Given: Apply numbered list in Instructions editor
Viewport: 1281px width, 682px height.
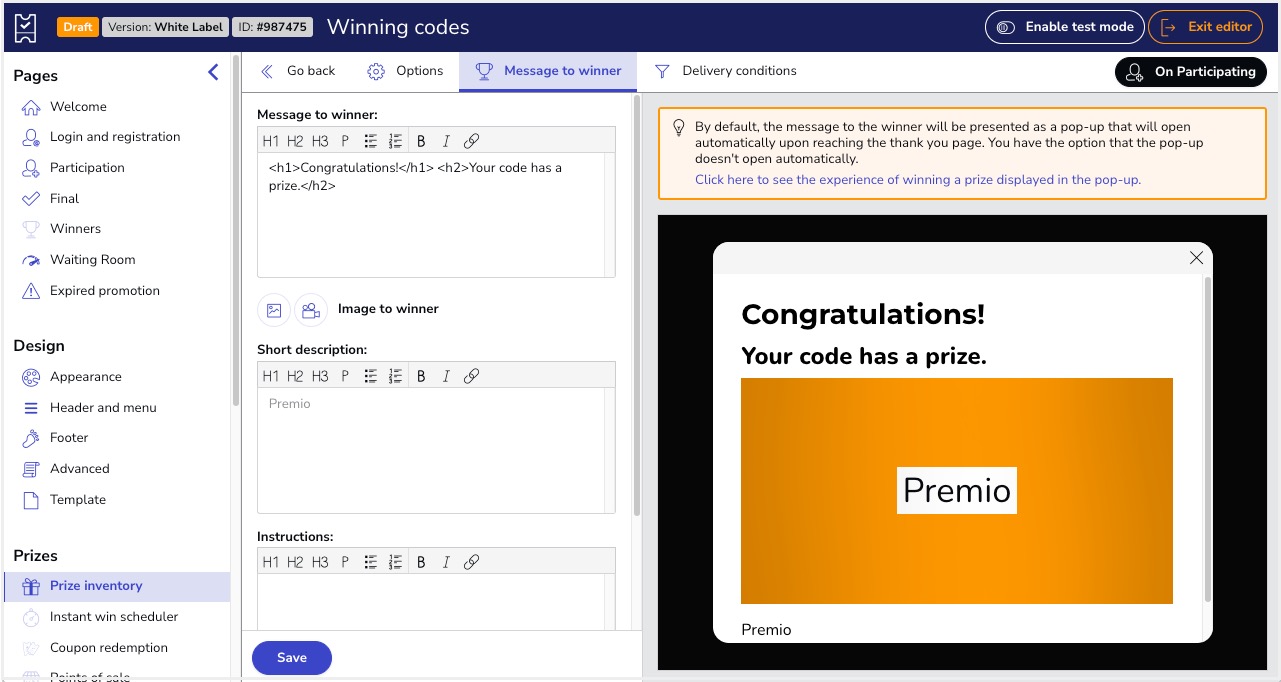Looking at the screenshot, I should point(395,562).
